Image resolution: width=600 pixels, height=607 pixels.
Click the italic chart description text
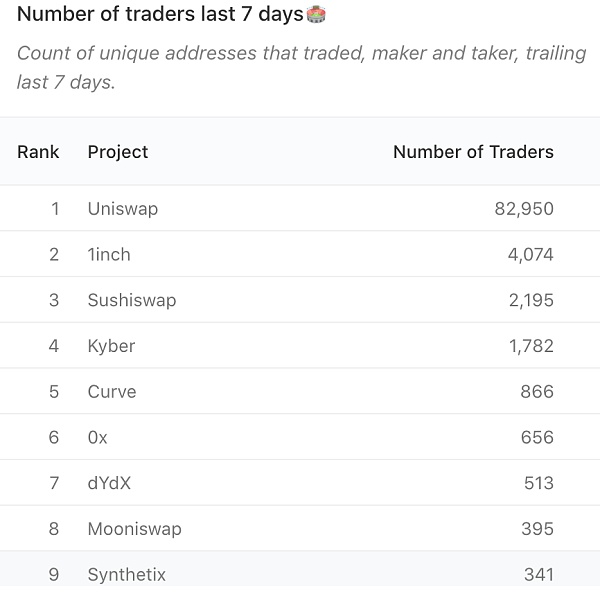click(x=302, y=67)
